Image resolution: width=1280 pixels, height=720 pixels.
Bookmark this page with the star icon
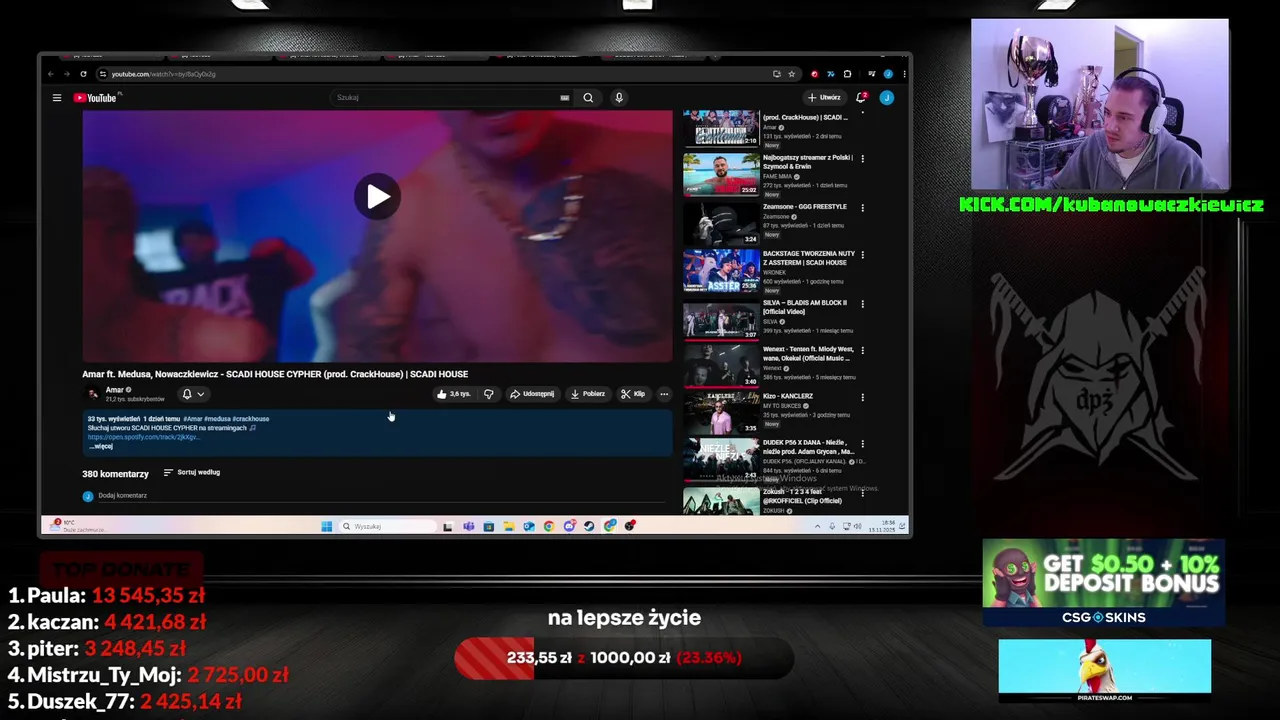(791, 74)
